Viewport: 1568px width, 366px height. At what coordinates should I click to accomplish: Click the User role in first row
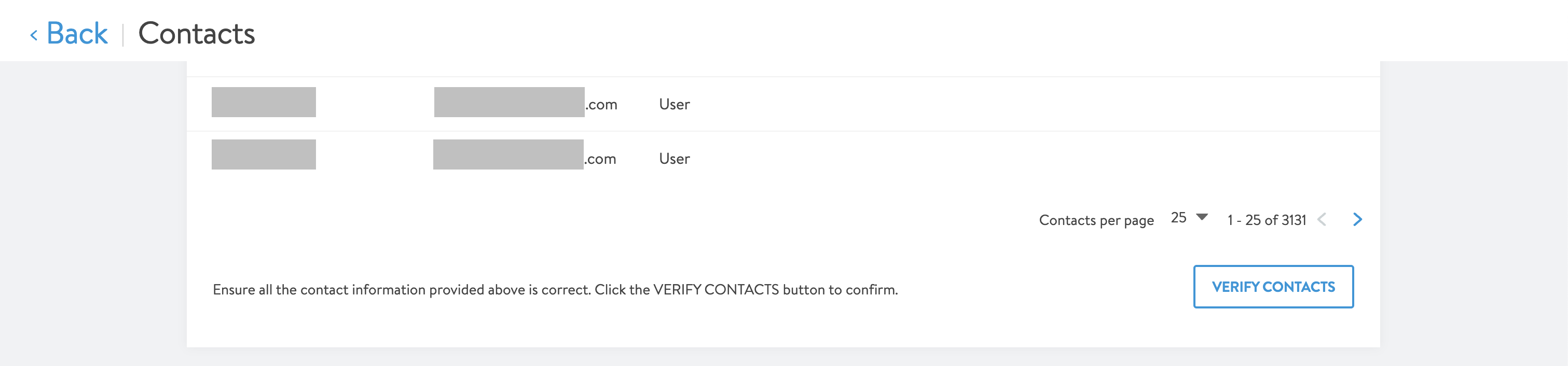point(675,104)
